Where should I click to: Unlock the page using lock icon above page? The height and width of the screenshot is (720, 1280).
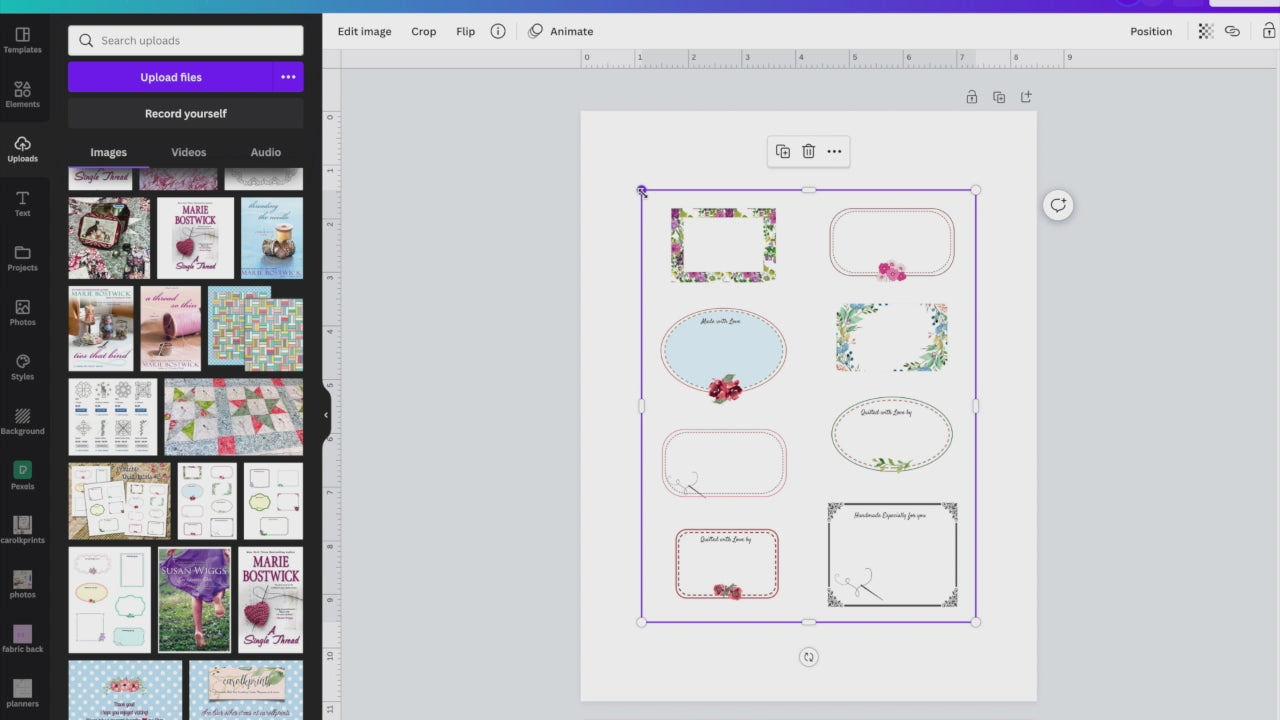click(972, 97)
